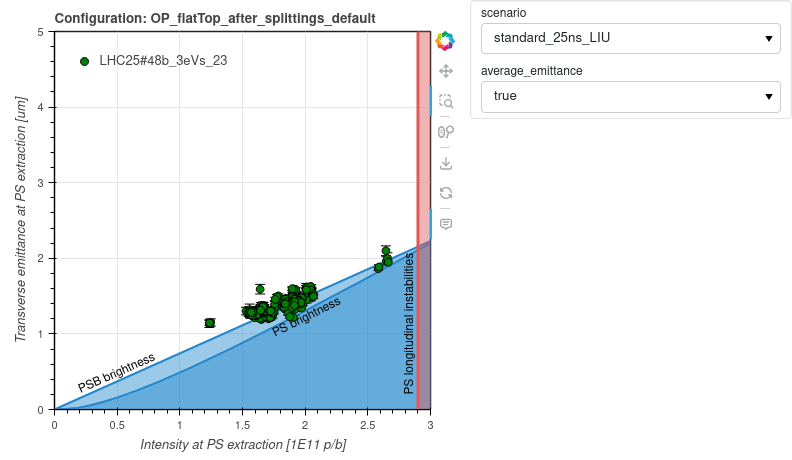Click the scenario dropdown arrow
The width and height of the screenshot is (792, 460).
pos(768,38)
